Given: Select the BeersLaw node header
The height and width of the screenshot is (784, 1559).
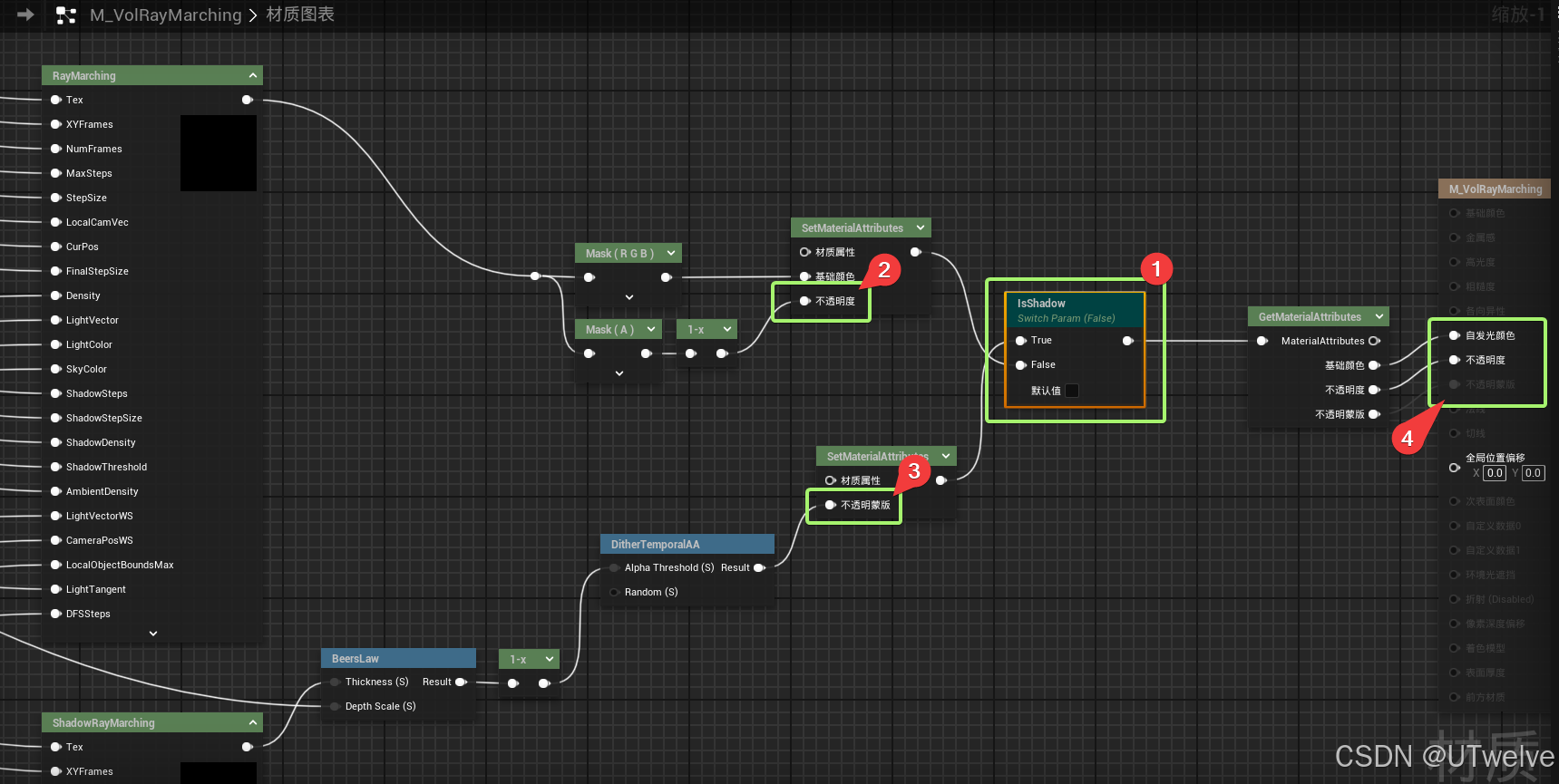Looking at the screenshot, I should tap(398, 658).
